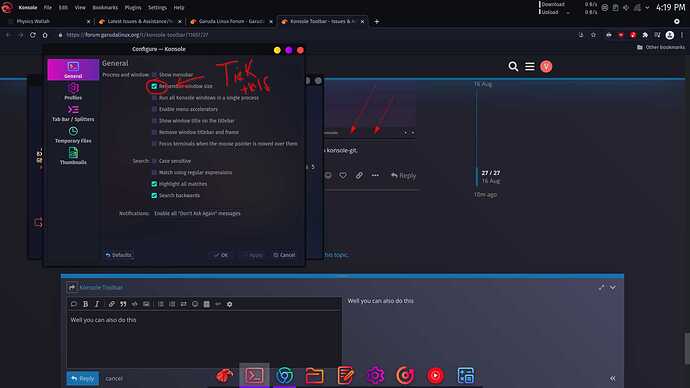Viewport: 690px width, 388px height.
Task: Open the forum search magnifier
Action: coord(513,66)
